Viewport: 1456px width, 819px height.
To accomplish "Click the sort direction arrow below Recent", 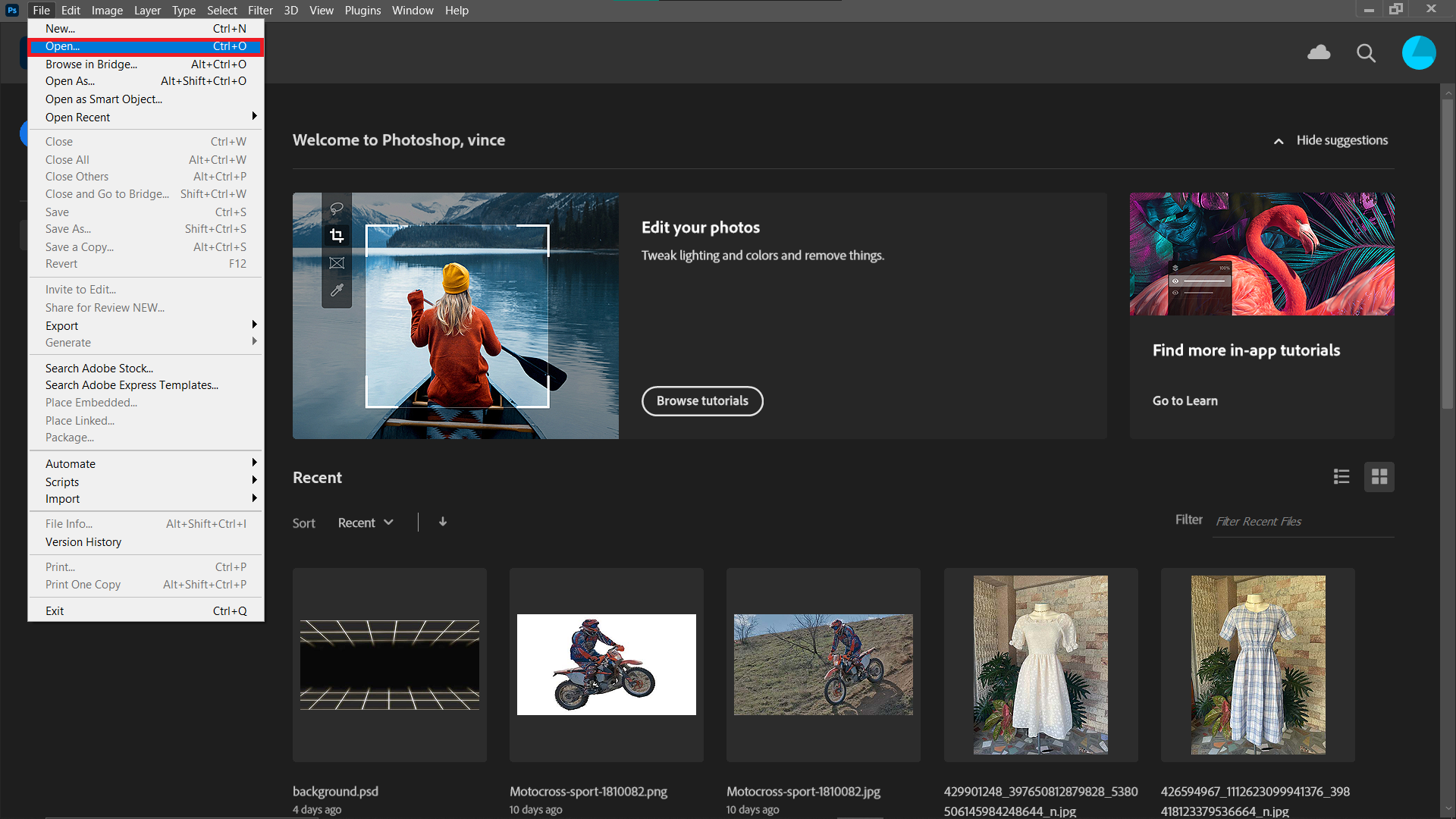I will (442, 522).
